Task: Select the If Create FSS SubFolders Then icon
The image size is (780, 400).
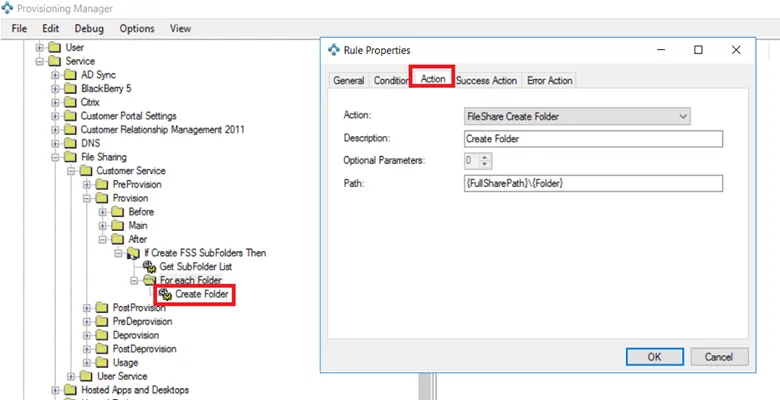Action: 134,253
